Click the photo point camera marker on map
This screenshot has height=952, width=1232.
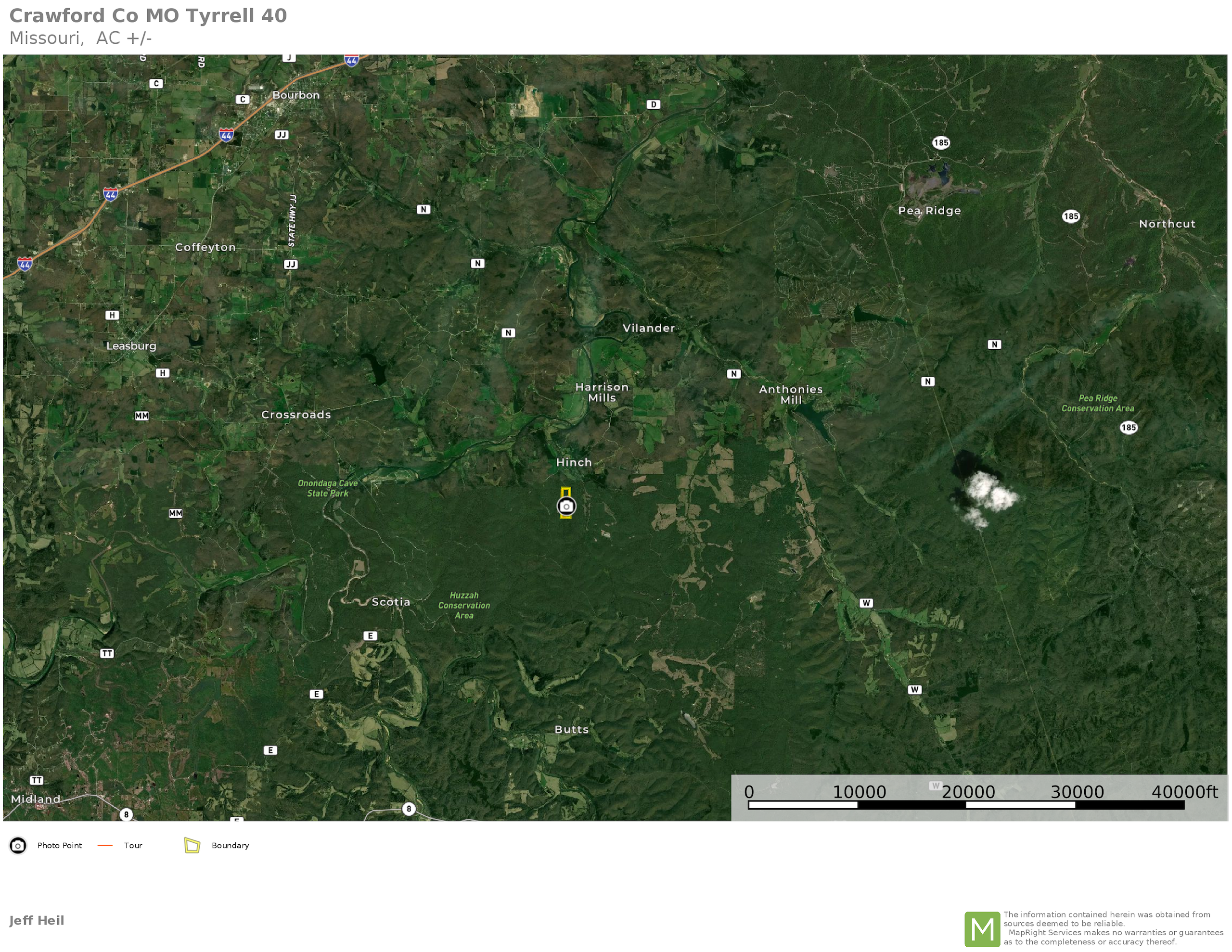pyautogui.click(x=566, y=507)
